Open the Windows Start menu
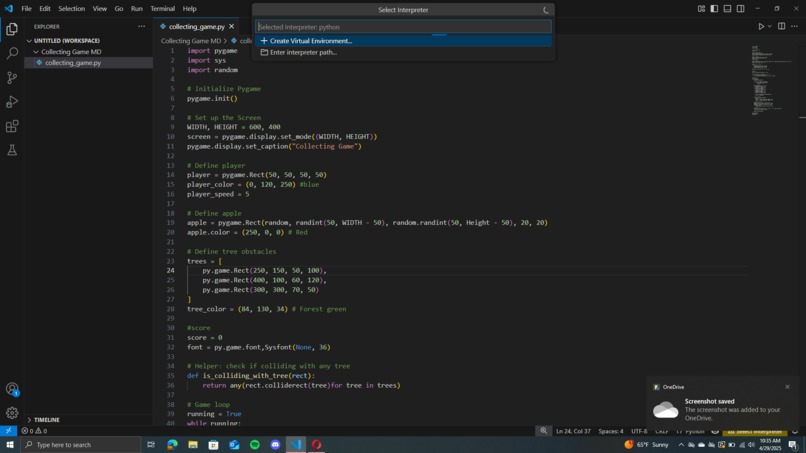The width and height of the screenshot is (806, 453). [10, 445]
